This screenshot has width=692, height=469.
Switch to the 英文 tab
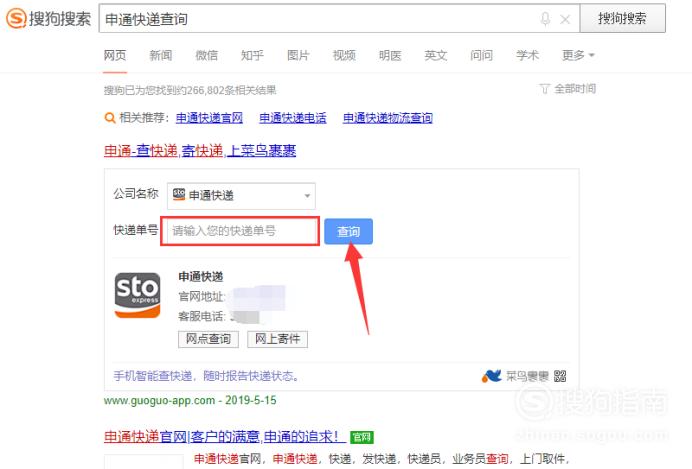click(436, 56)
